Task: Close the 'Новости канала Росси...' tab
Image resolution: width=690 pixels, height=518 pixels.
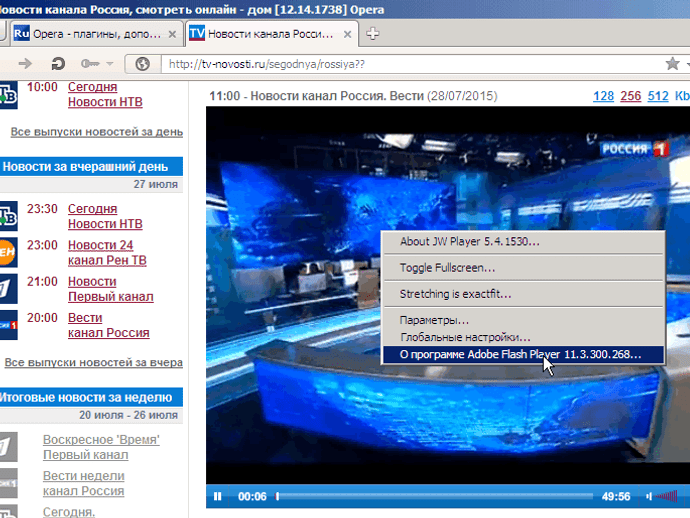Action: pos(347,34)
